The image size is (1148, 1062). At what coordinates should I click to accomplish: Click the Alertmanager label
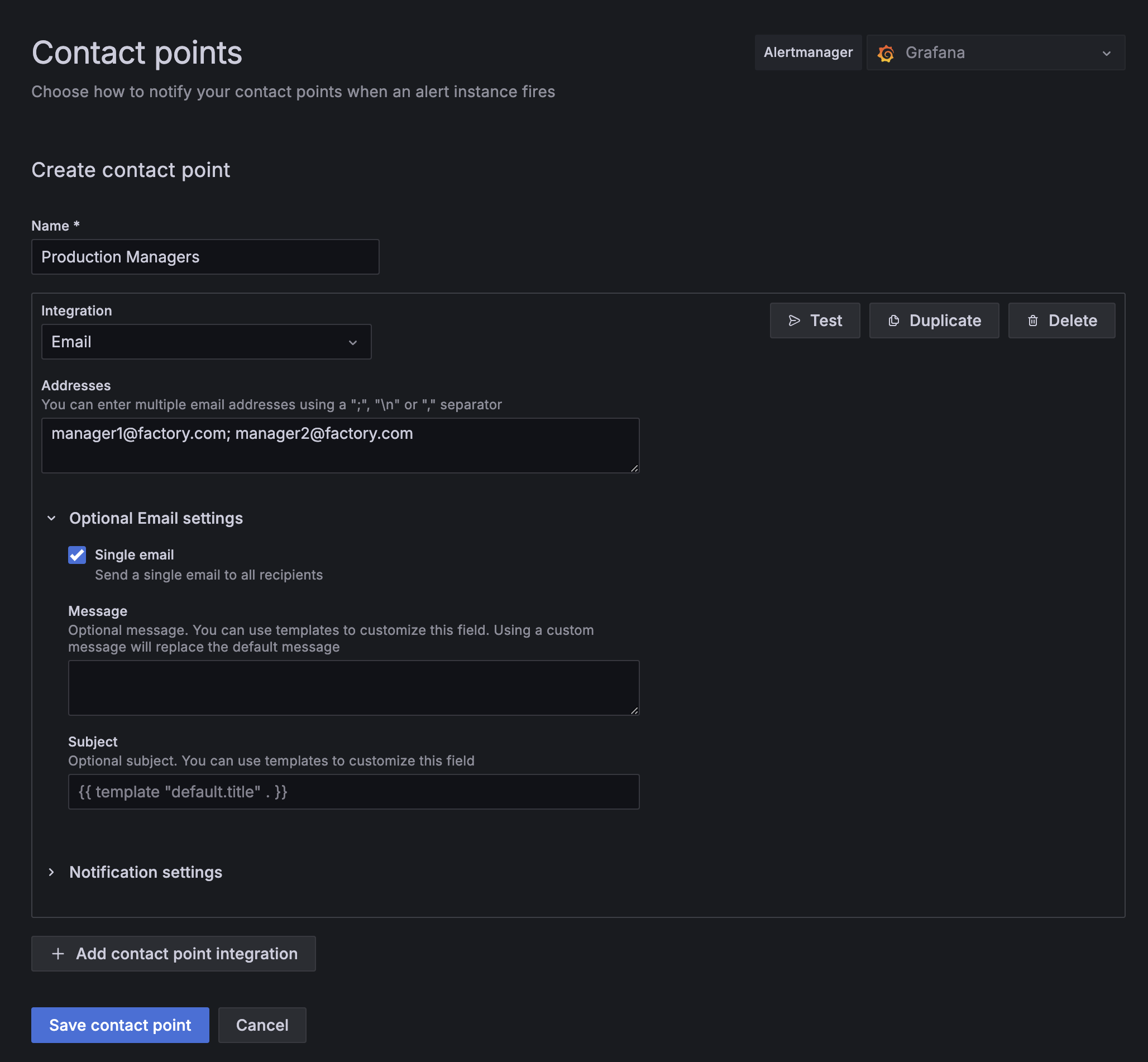point(808,53)
